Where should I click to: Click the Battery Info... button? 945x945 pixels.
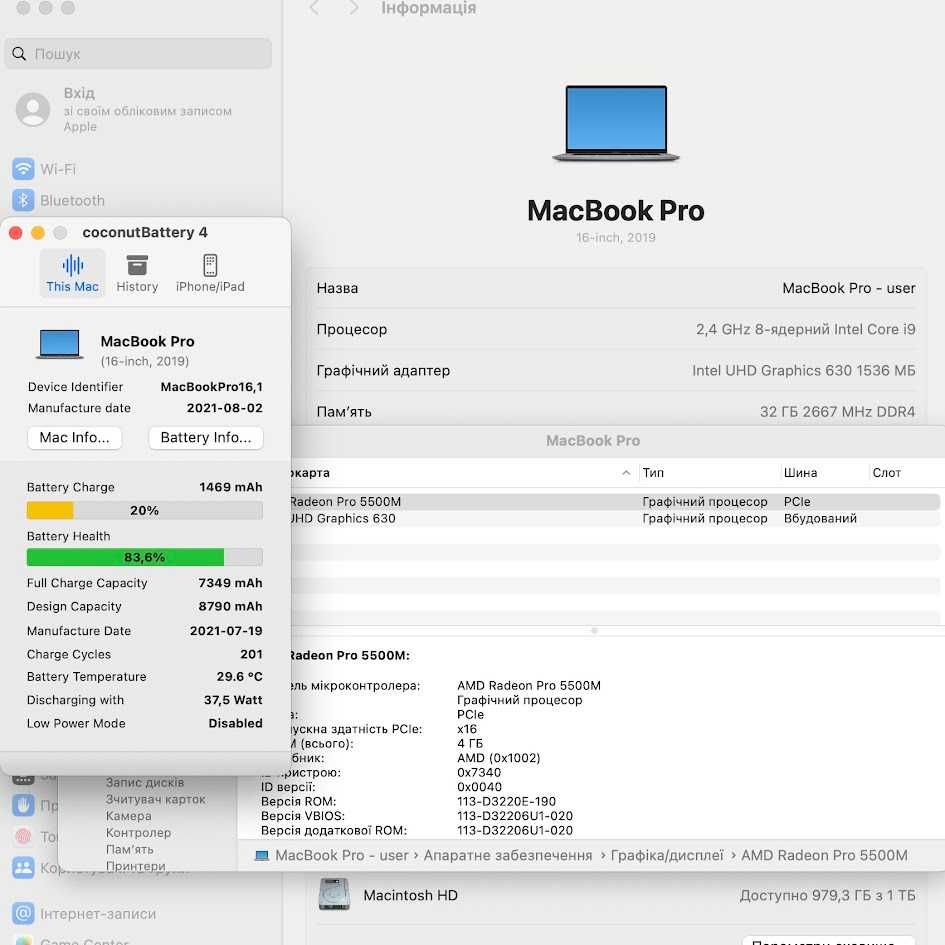206,438
